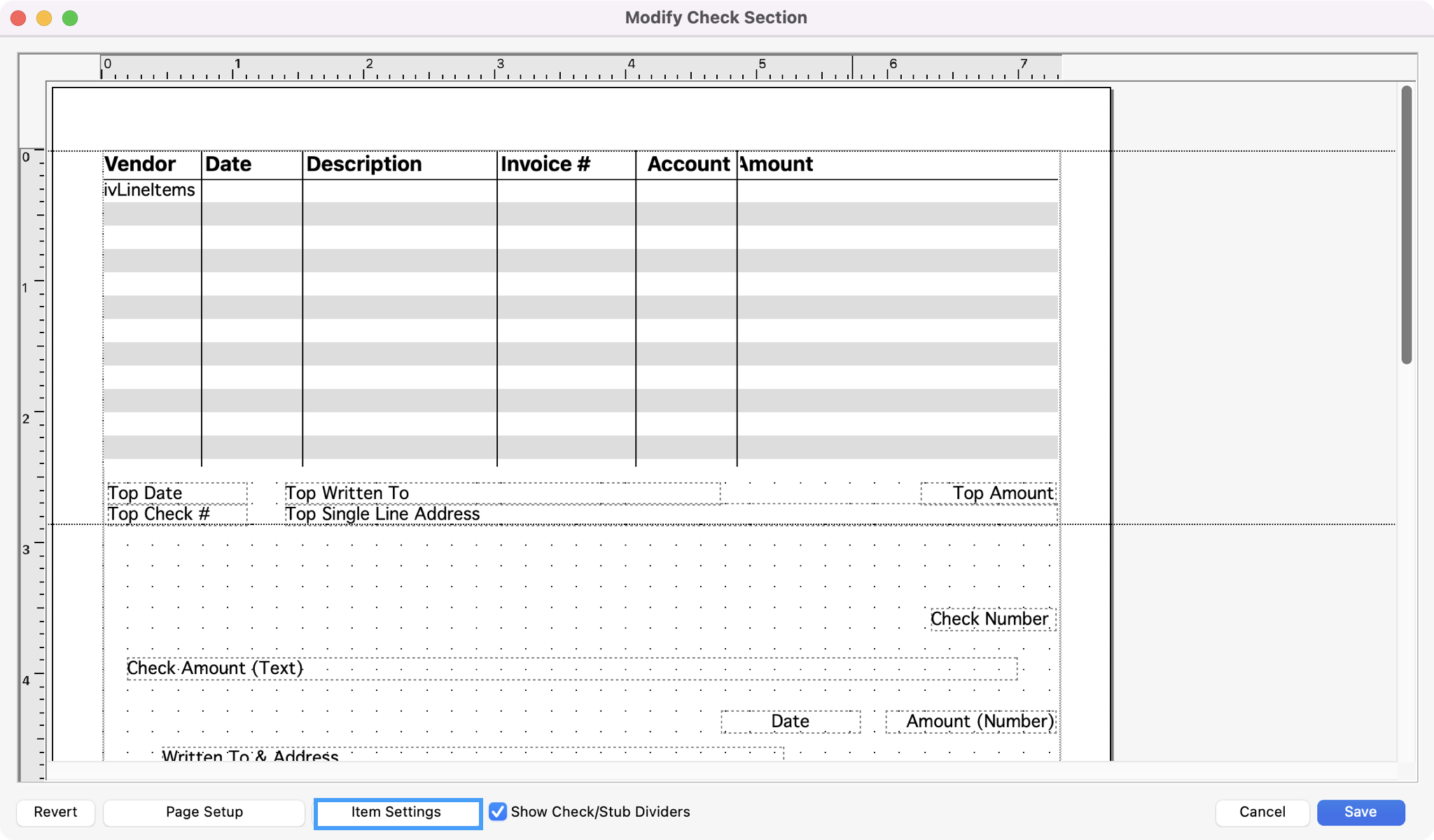Click the Description column header
This screenshot has width=1434, height=840.
click(x=364, y=164)
